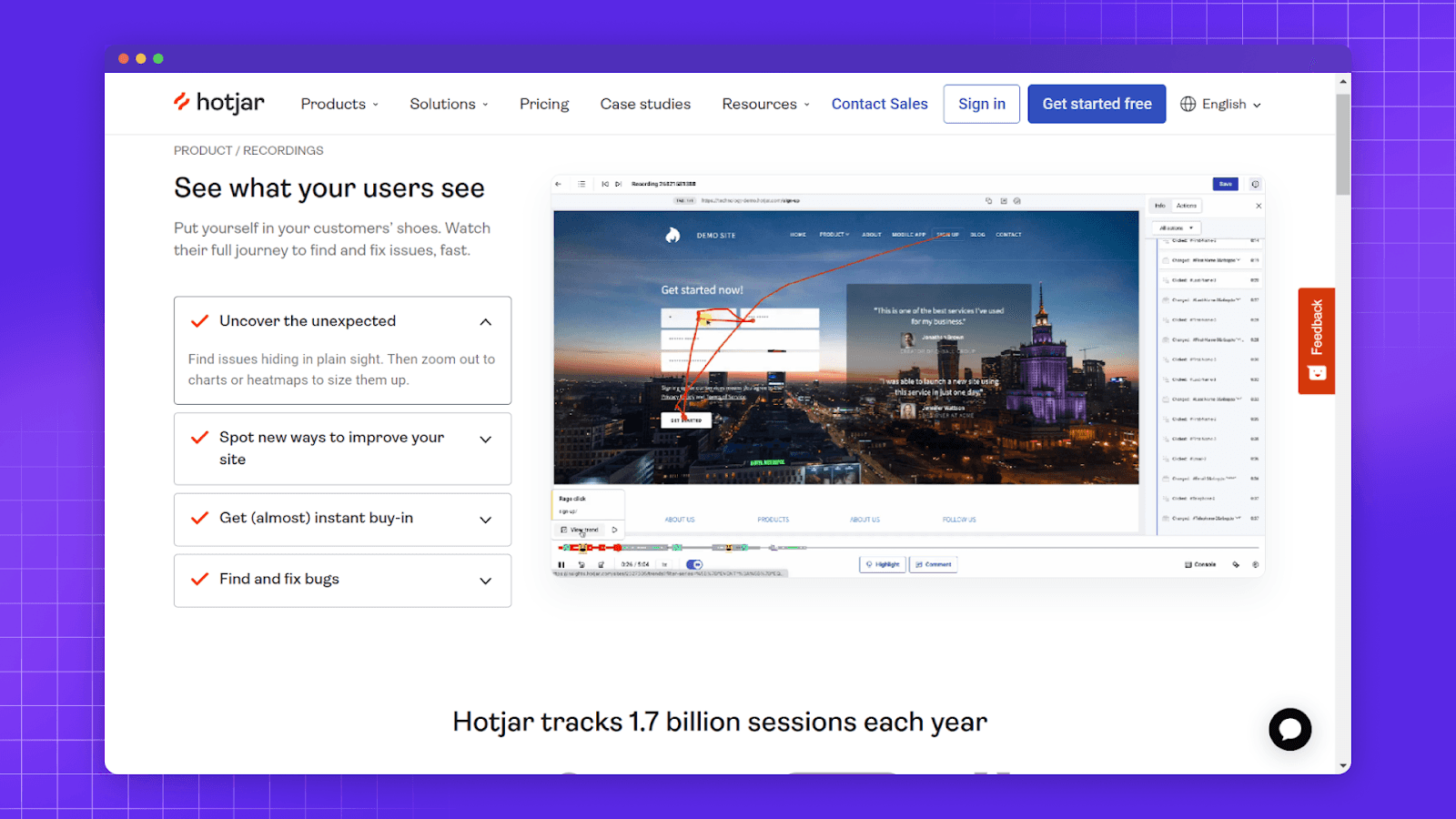Image resolution: width=1456 pixels, height=819 pixels.
Task: Open the All actions filter dropdown
Action: coord(1177,227)
